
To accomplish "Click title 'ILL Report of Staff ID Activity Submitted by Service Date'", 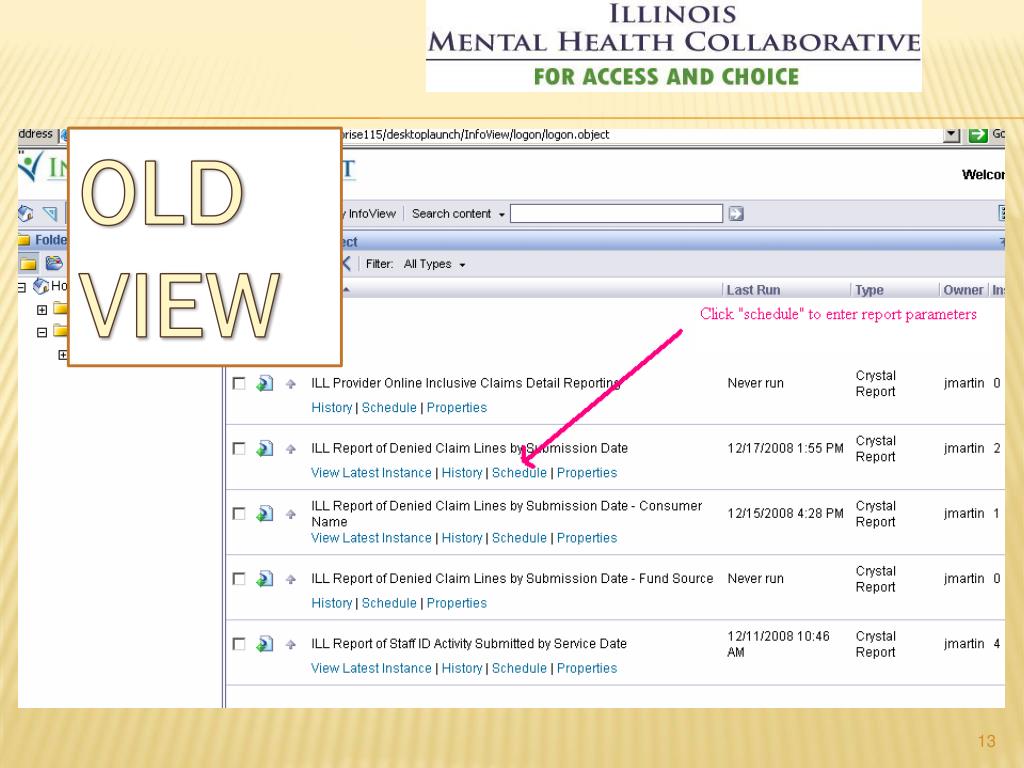I will pyautogui.click(x=469, y=644).
